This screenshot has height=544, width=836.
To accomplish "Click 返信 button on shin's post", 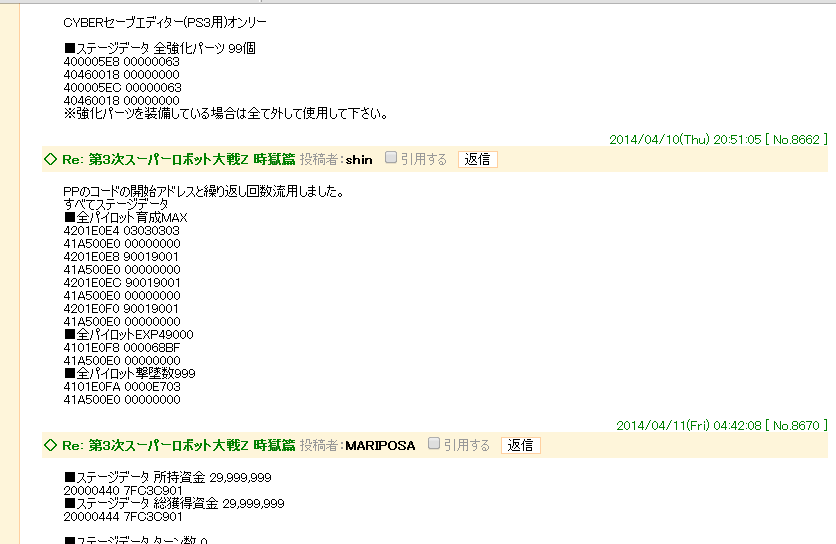I will pos(478,159).
